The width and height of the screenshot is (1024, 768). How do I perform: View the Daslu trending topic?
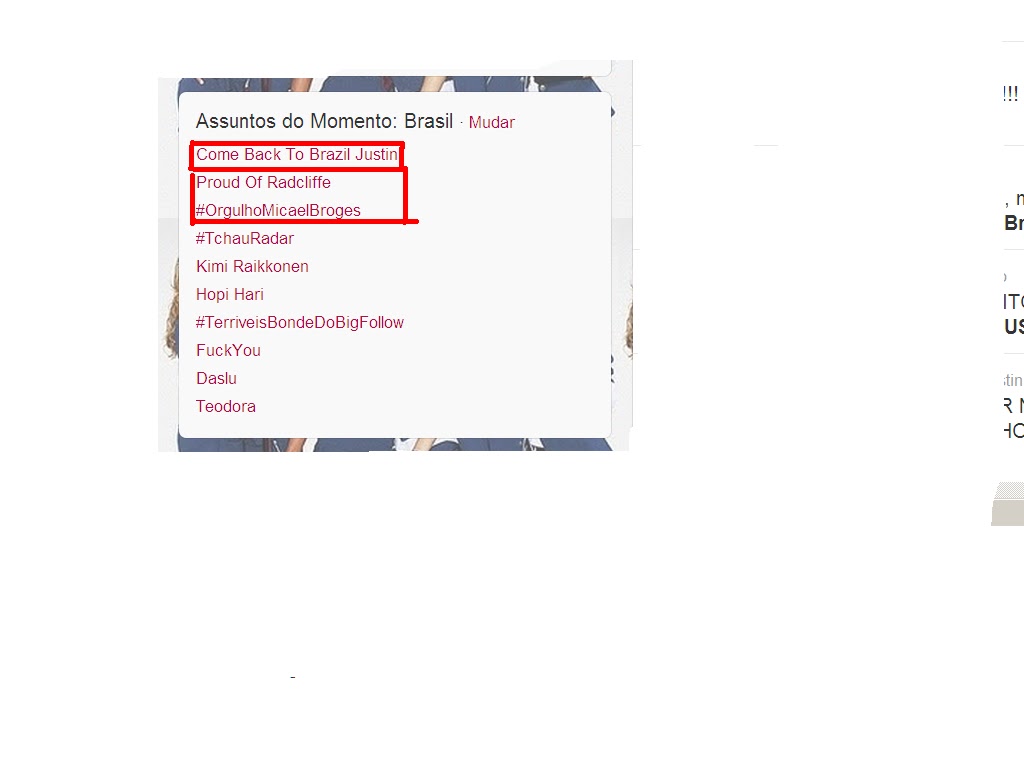216,379
